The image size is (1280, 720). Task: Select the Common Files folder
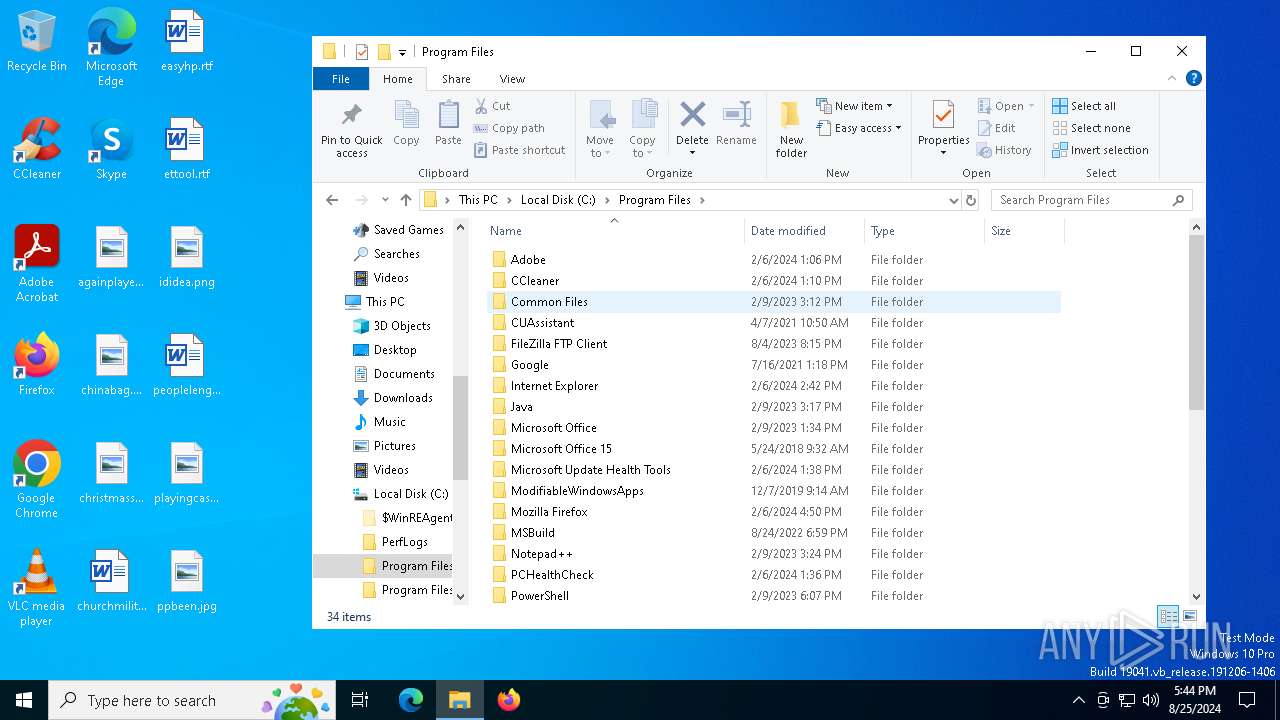pyautogui.click(x=773, y=302)
